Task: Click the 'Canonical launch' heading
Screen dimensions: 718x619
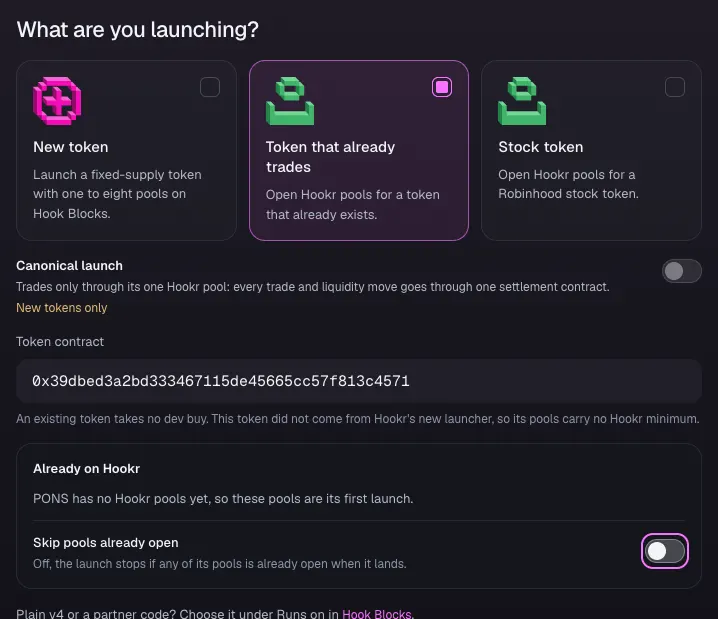Action: [69, 266]
